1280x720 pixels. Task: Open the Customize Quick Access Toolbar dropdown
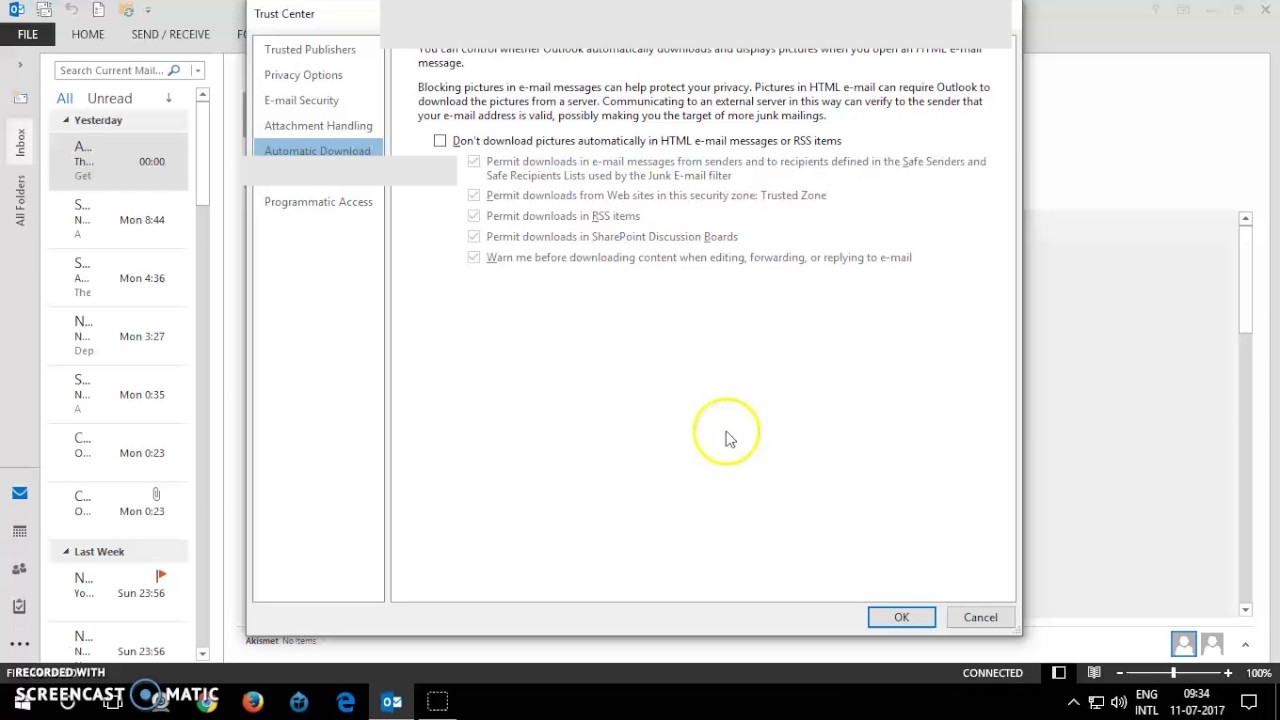coord(148,10)
